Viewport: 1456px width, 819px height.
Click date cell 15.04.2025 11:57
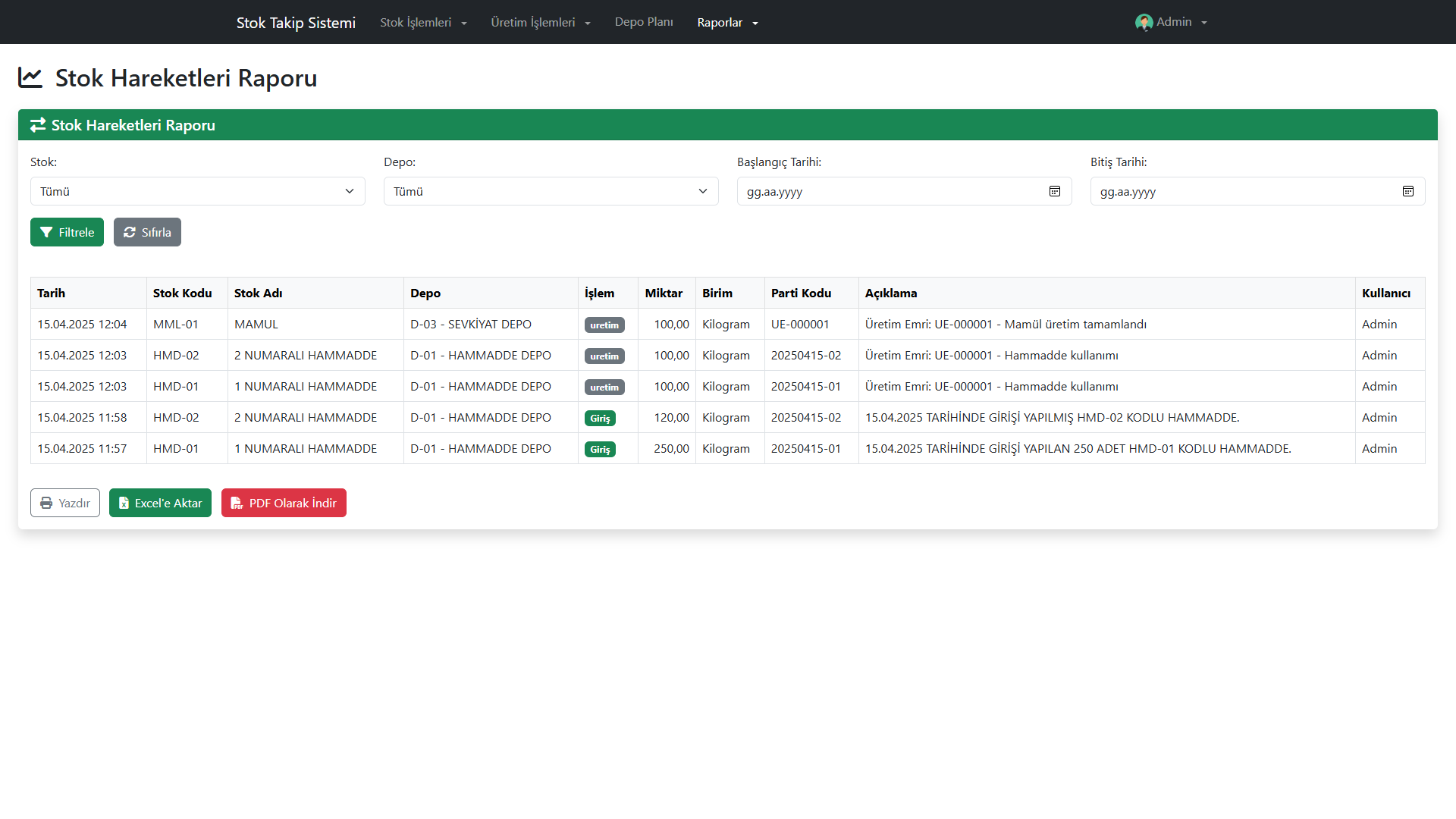tap(89, 448)
